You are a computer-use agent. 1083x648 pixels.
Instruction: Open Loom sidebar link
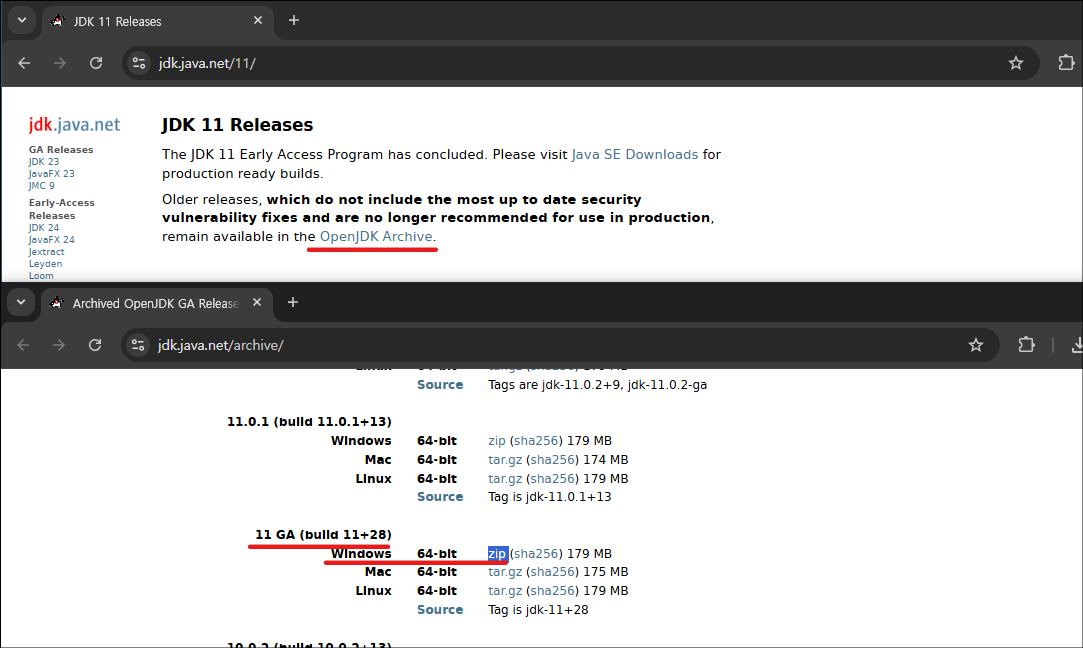41,276
